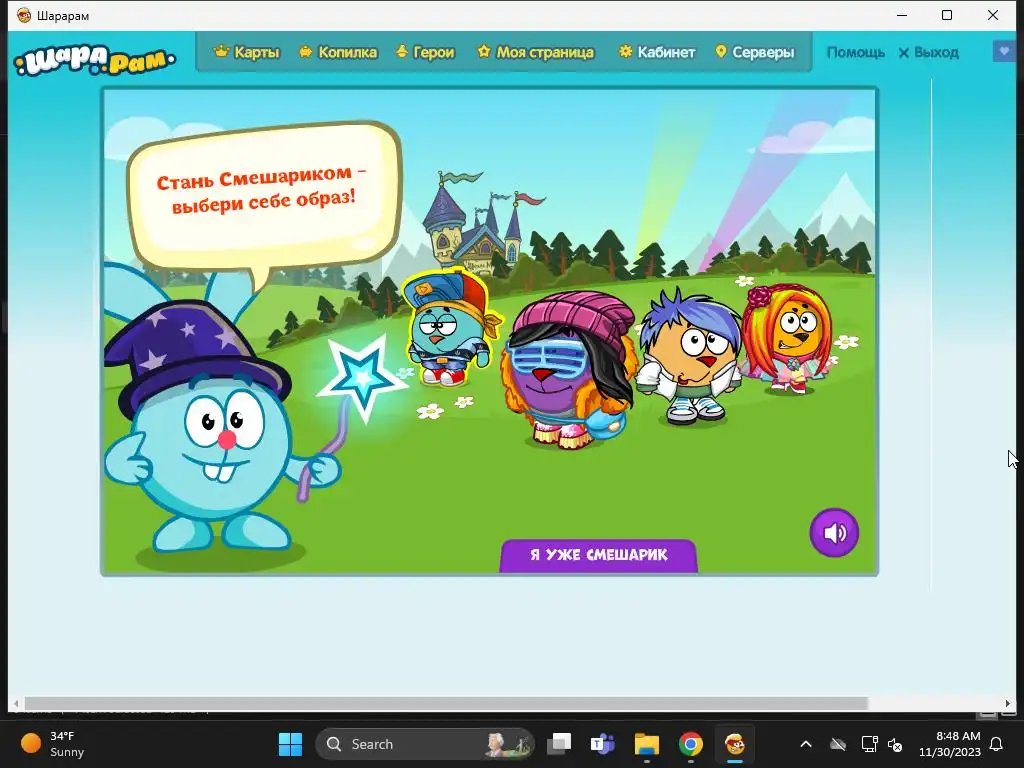The height and width of the screenshot is (768, 1024).
Task: Choose the character with rainbow hair
Action: tap(788, 338)
